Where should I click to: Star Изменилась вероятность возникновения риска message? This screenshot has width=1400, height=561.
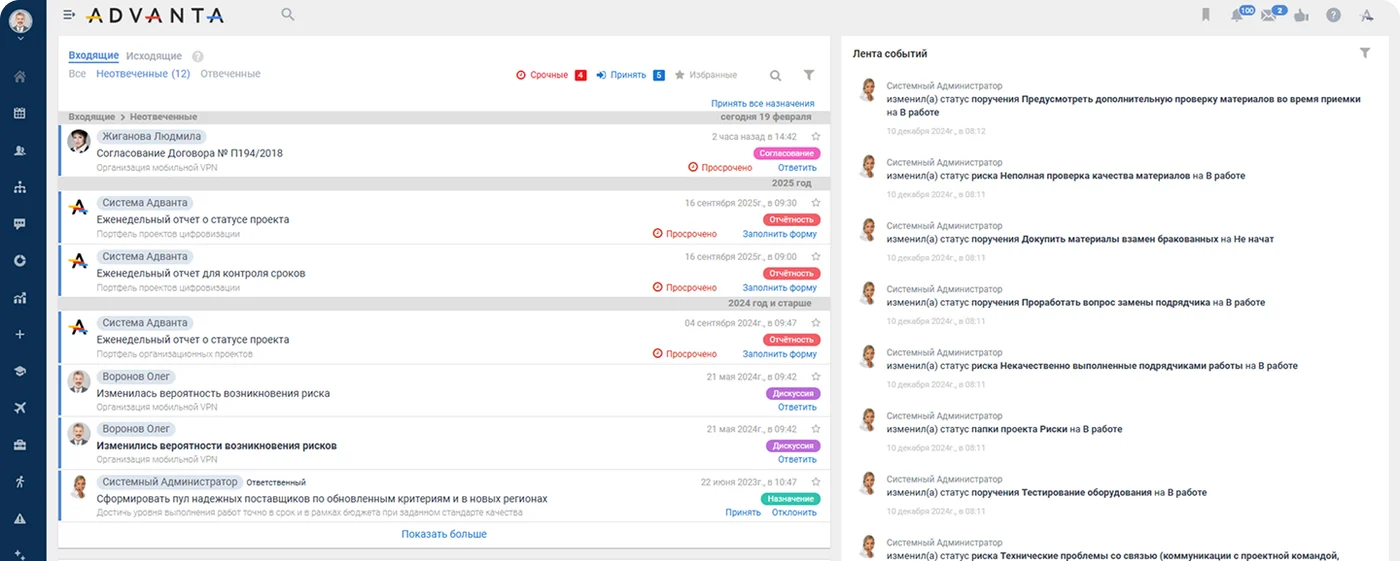point(816,377)
